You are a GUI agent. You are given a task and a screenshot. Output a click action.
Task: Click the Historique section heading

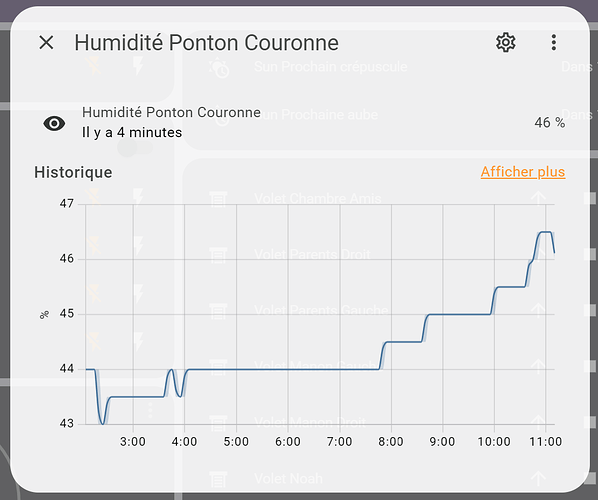tap(73, 172)
